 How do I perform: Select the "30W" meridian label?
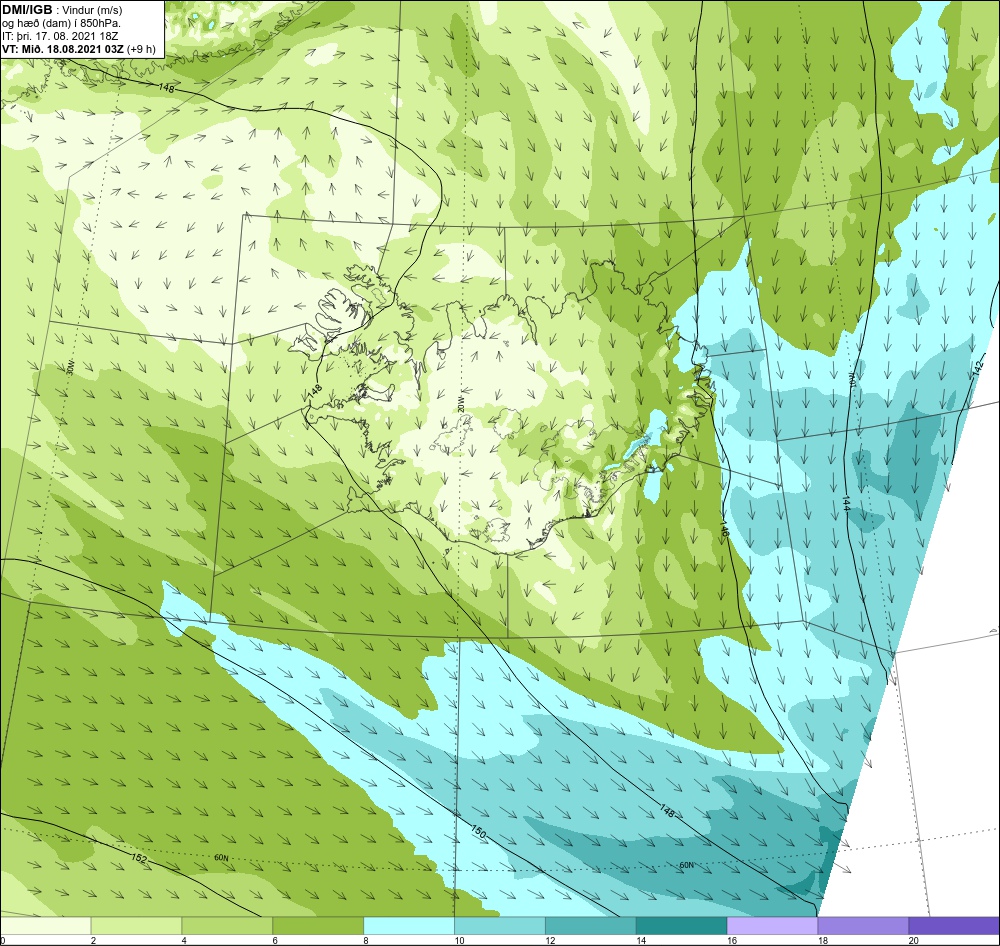tap(70, 366)
